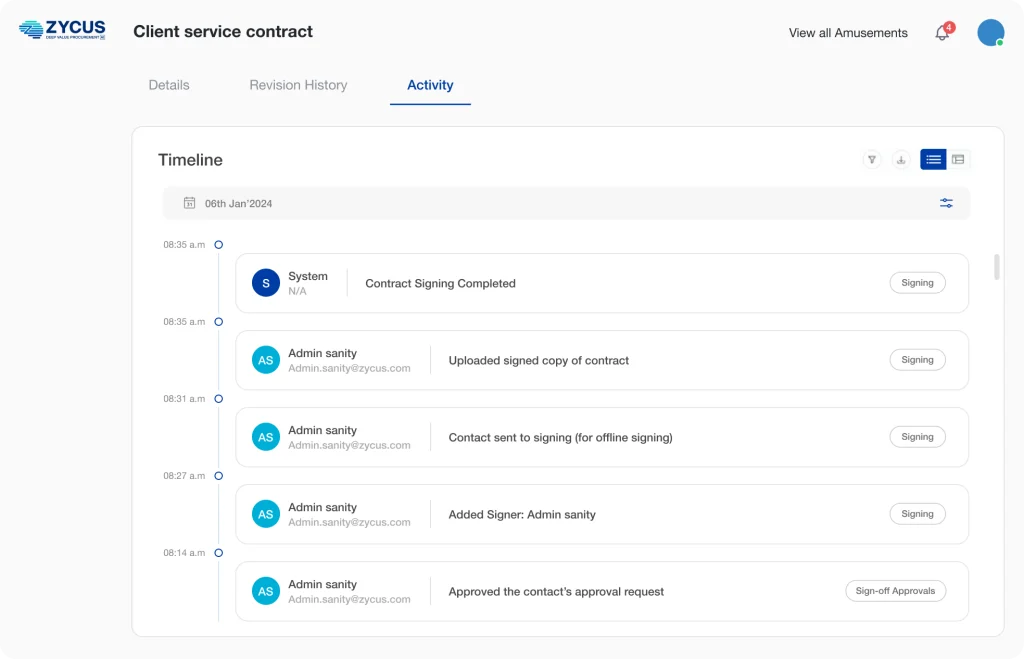This screenshot has width=1024, height=659.
Task: Click Signing tag on Contract Signing Completed
Action: click(917, 283)
